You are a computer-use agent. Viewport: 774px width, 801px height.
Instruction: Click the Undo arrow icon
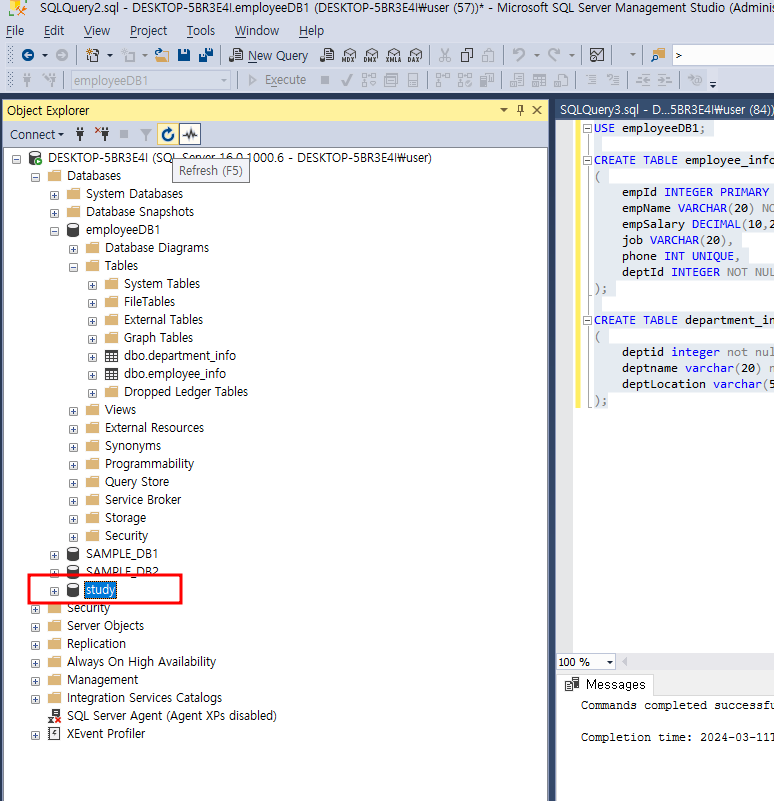click(x=519, y=55)
